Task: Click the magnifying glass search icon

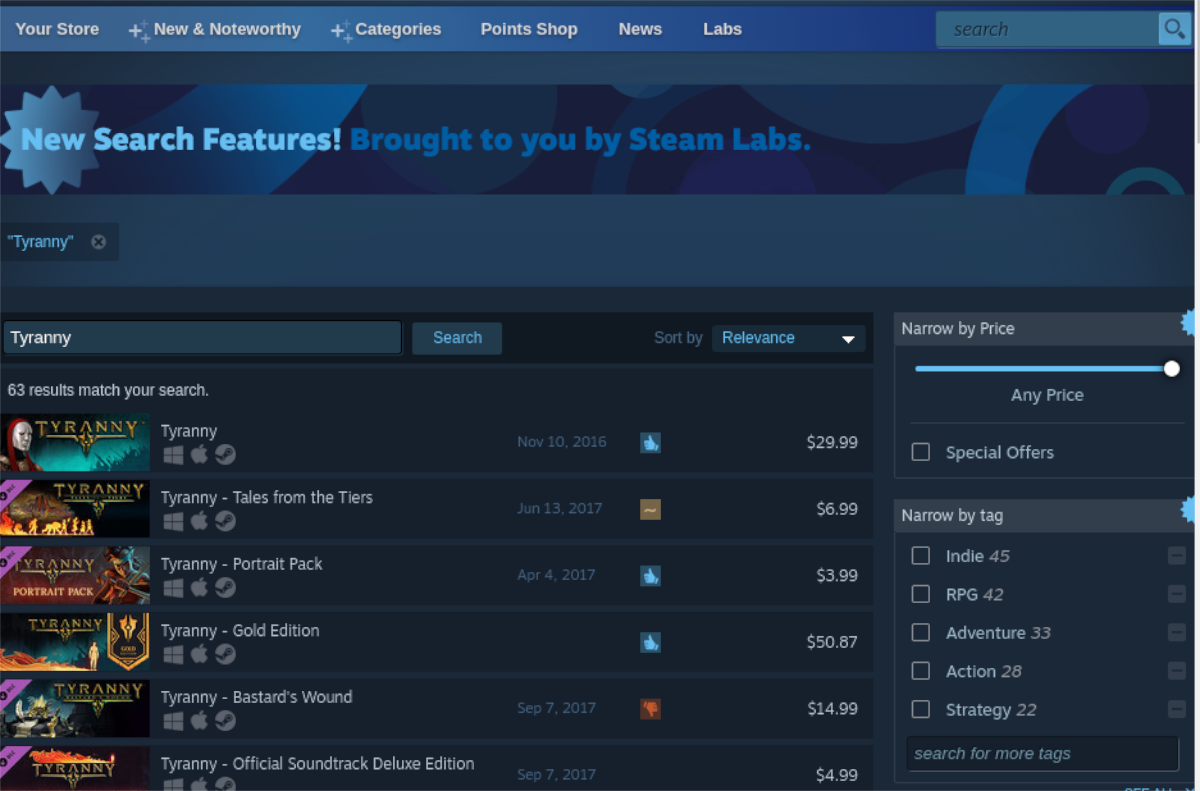Action: coord(1173,29)
